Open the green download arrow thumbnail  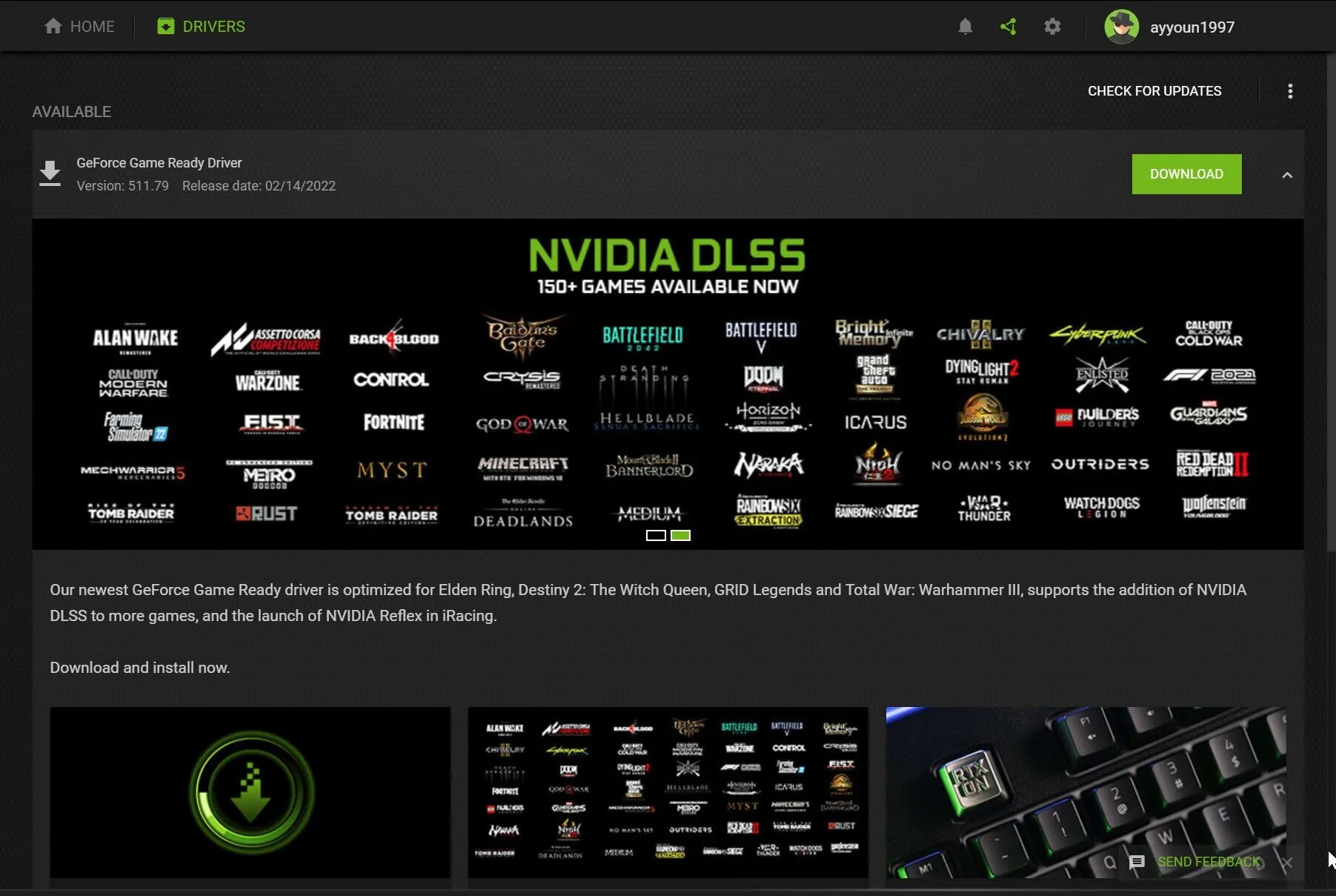click(x=250, y=792)
